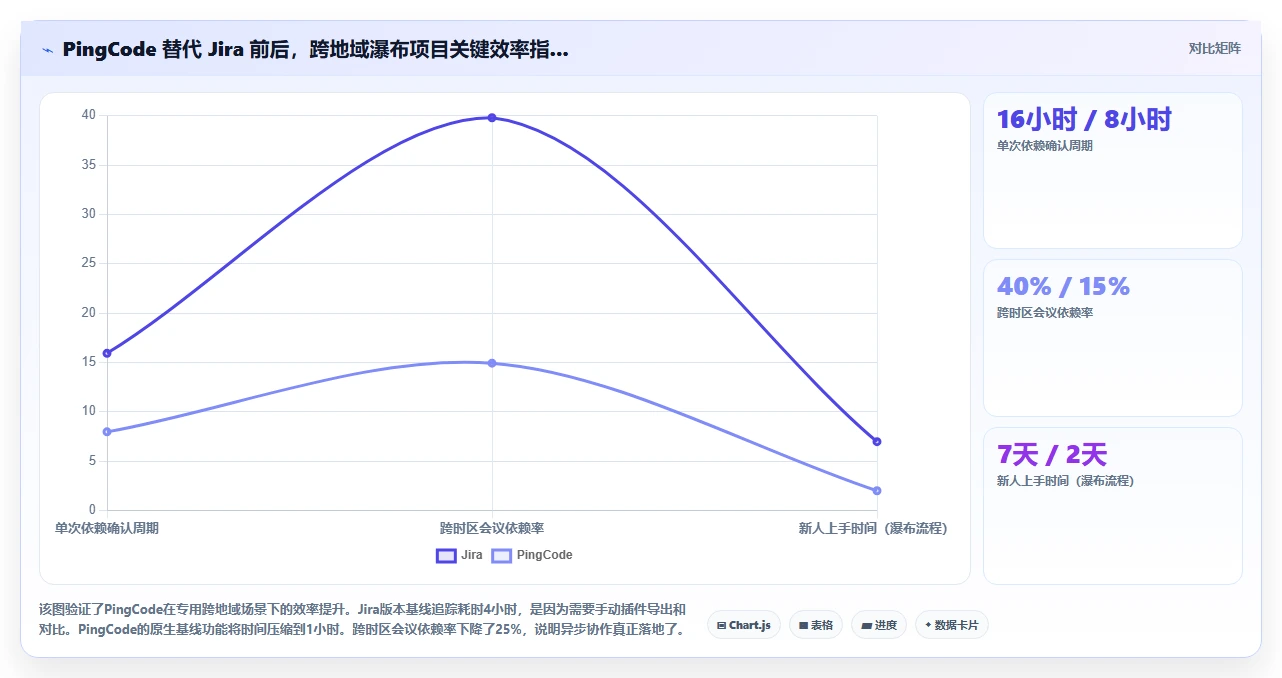This screenshot has width=1282, height=678.
Task: Click the 跨时区会议依赖率 caption in the second card
Action: (x=1045, y=313)
